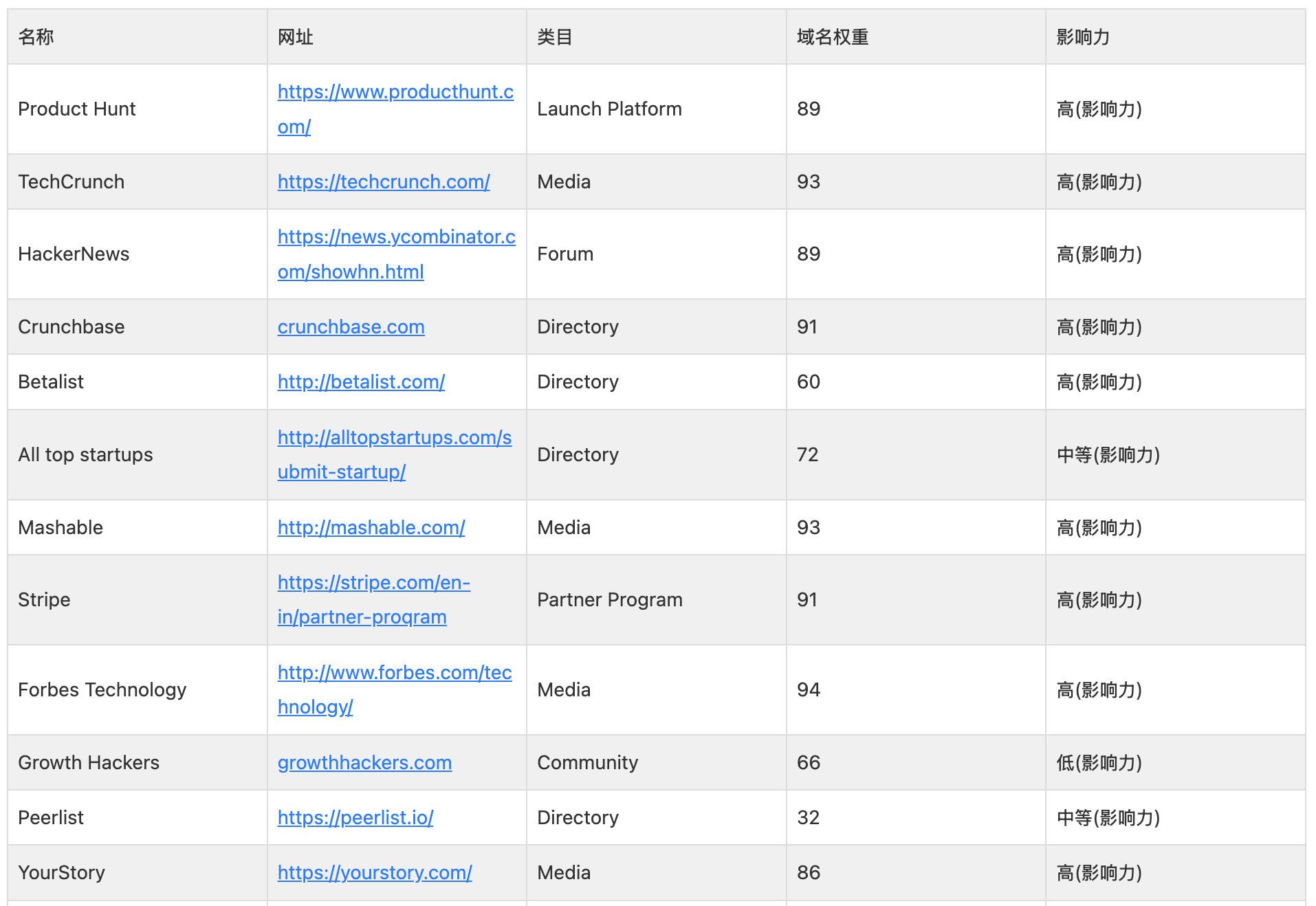The image size is (1316, 906).
Task: Click the domain weight 72 cell
Action: coord(916,454)
